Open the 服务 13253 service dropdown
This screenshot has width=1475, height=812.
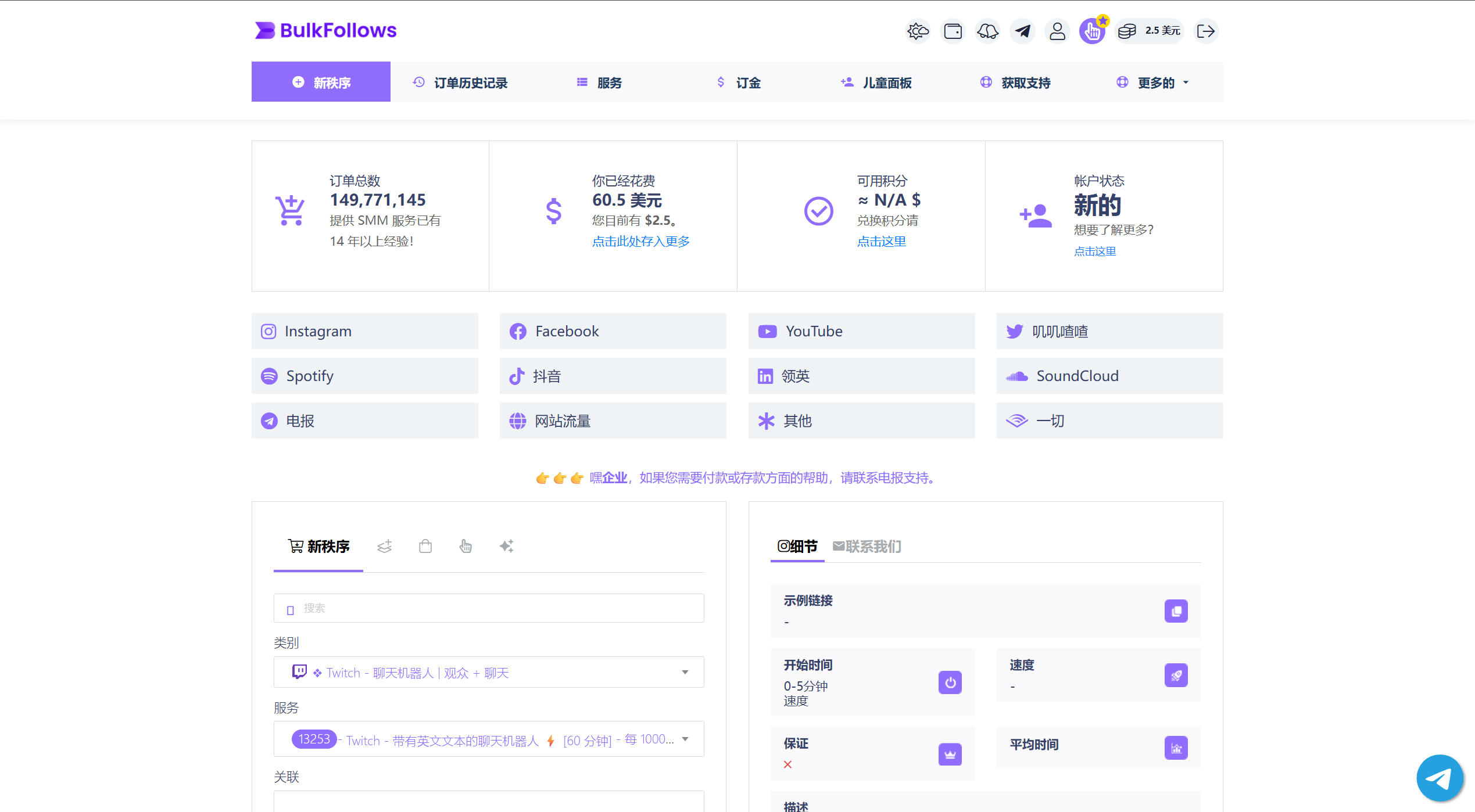coord(489,739)
